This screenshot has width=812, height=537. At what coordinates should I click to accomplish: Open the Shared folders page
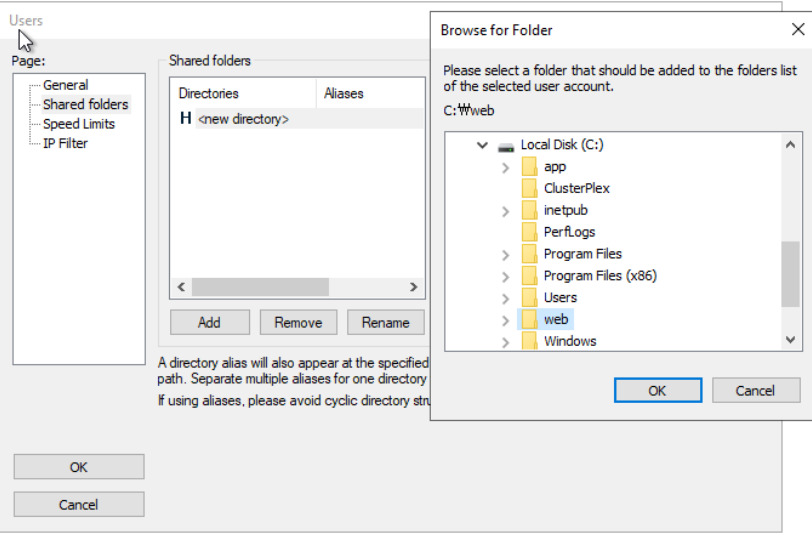click(x=85, y=105)
